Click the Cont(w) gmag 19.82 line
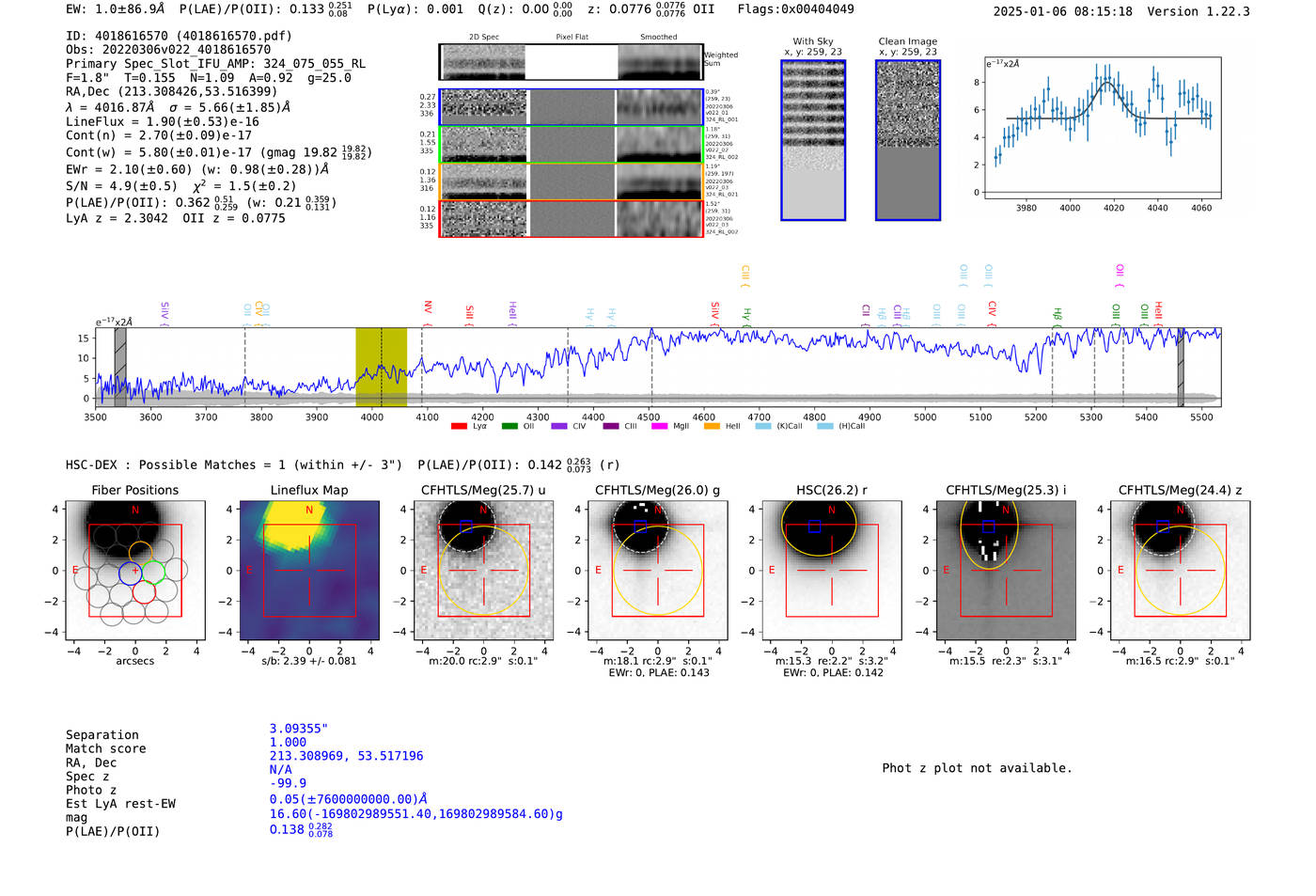The image size is (1316, 896). pos(218,151)
